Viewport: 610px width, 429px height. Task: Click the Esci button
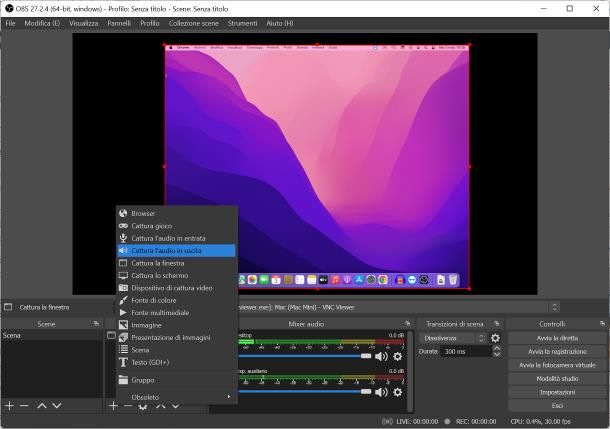pos(557,406)
